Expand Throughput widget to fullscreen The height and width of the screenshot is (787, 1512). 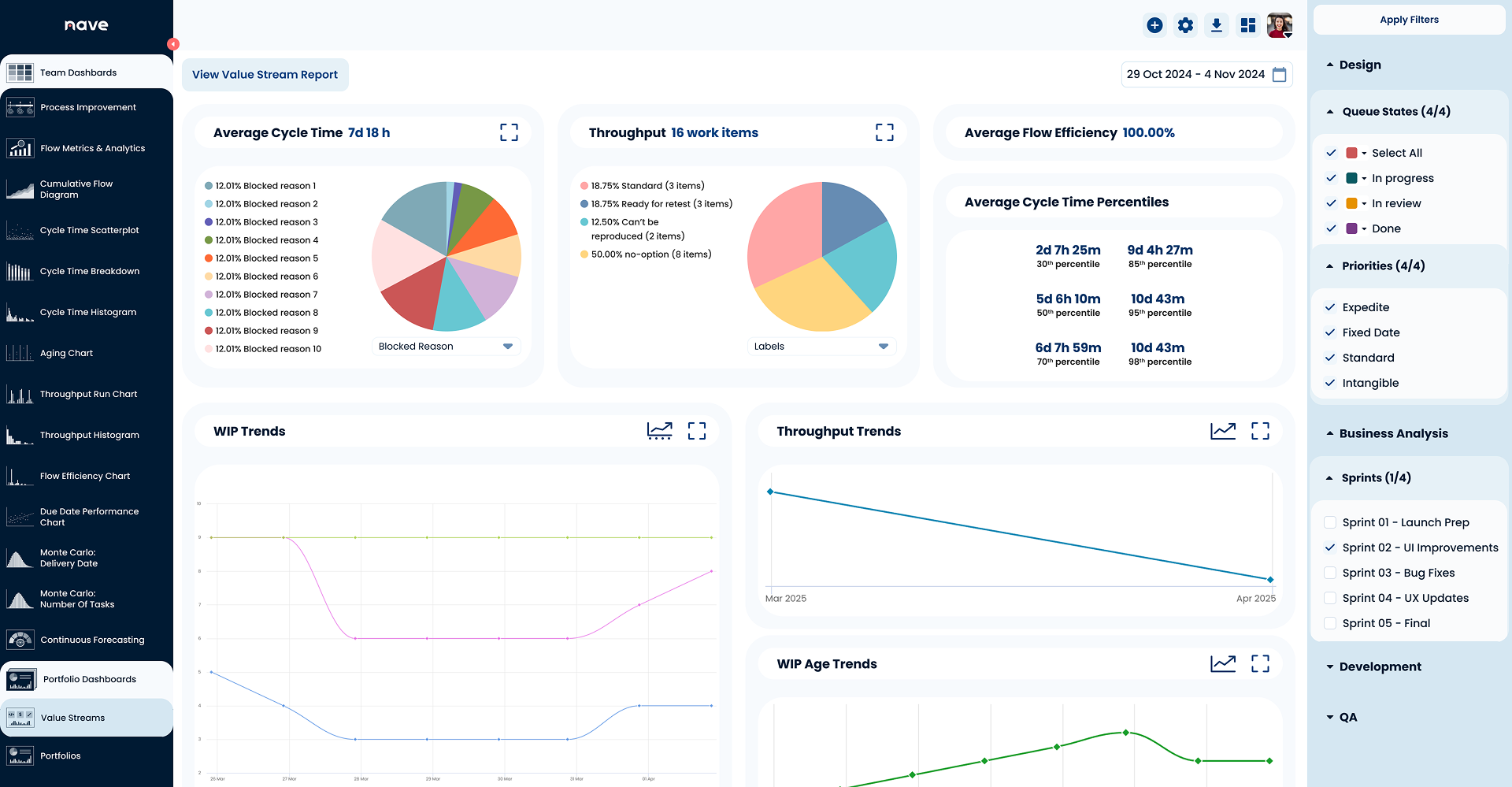[884, 132]
